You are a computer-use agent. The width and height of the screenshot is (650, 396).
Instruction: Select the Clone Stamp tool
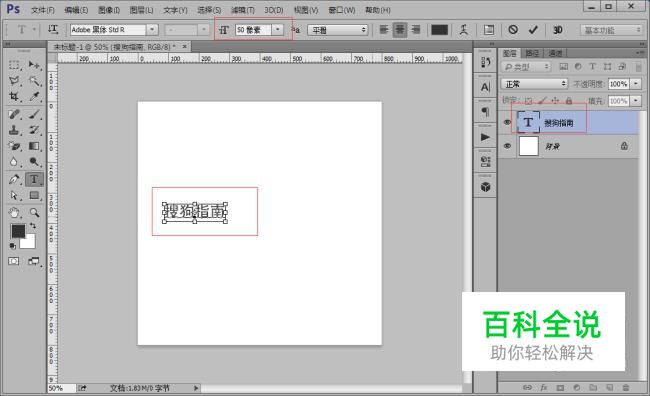point(14,130)
